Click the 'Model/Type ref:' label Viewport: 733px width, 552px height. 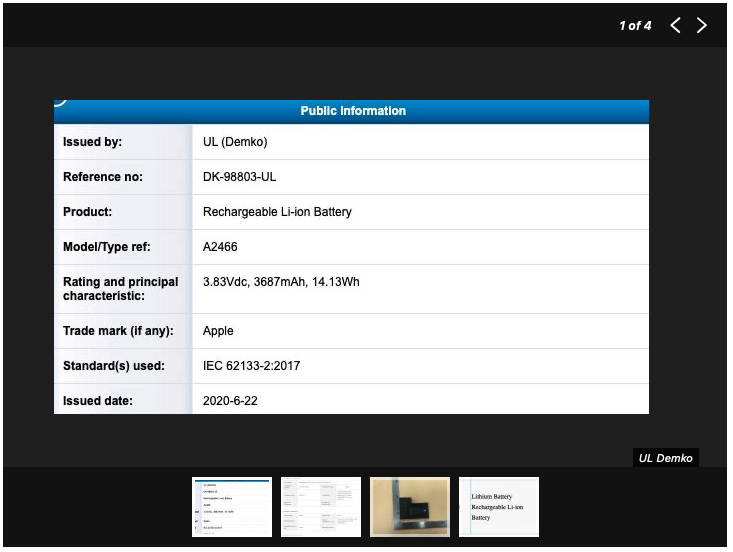tap(107, 247)
